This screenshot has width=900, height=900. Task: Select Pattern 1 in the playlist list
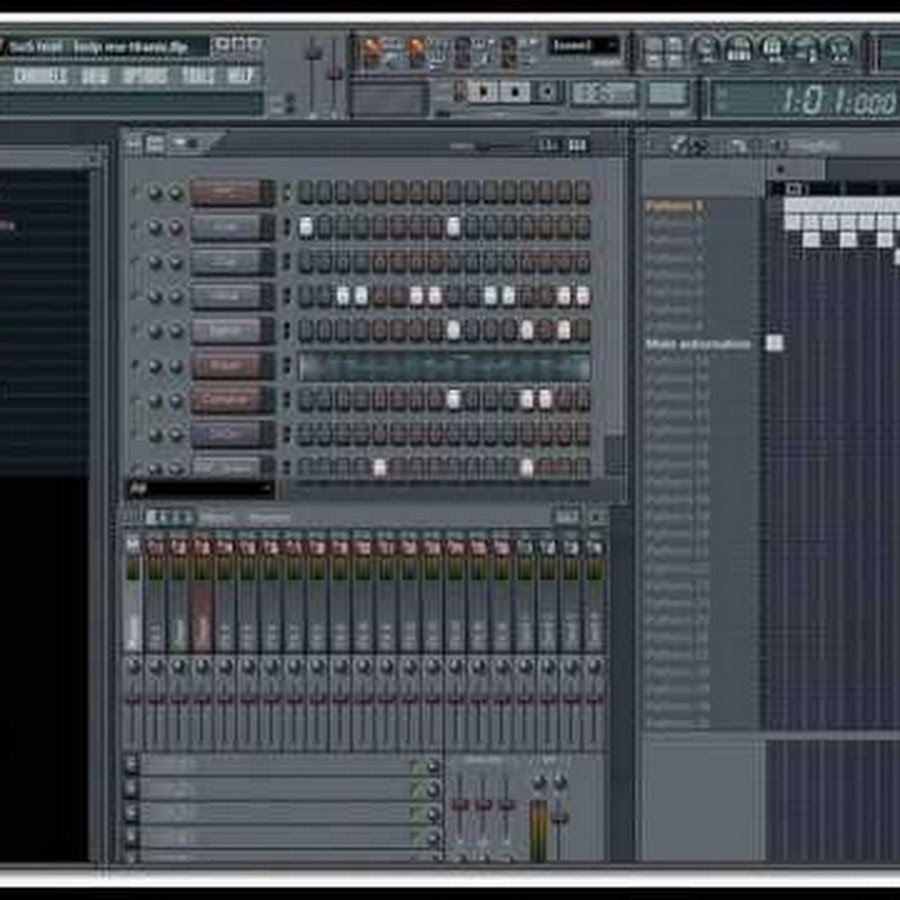pyautogui.click(x=674, y=207)
